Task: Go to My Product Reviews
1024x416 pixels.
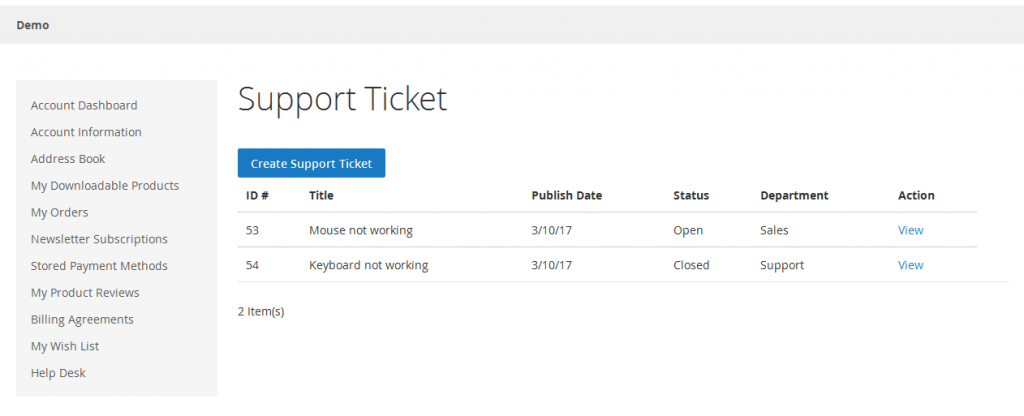Action: point(85,293)
